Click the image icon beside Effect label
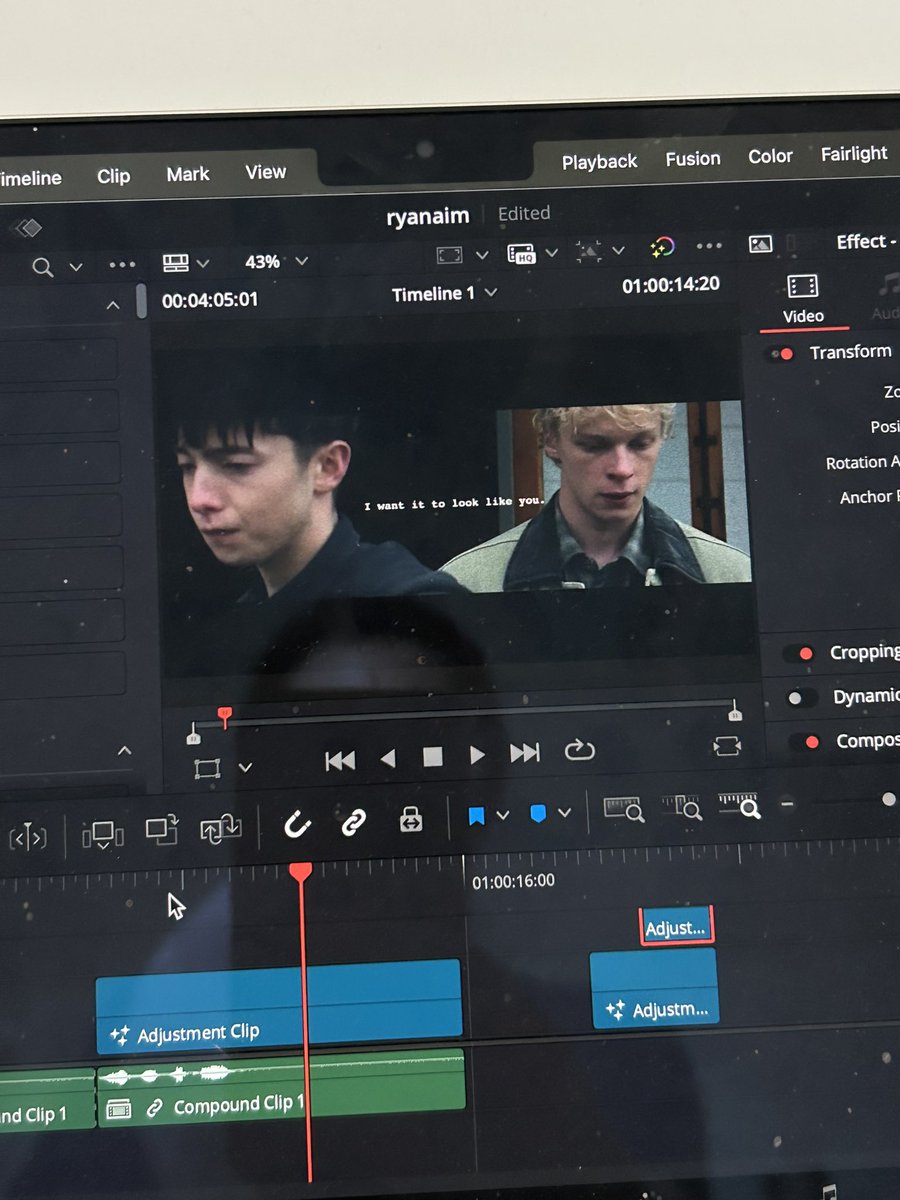Screen dimensions: 900x1200 coord(760,244)
